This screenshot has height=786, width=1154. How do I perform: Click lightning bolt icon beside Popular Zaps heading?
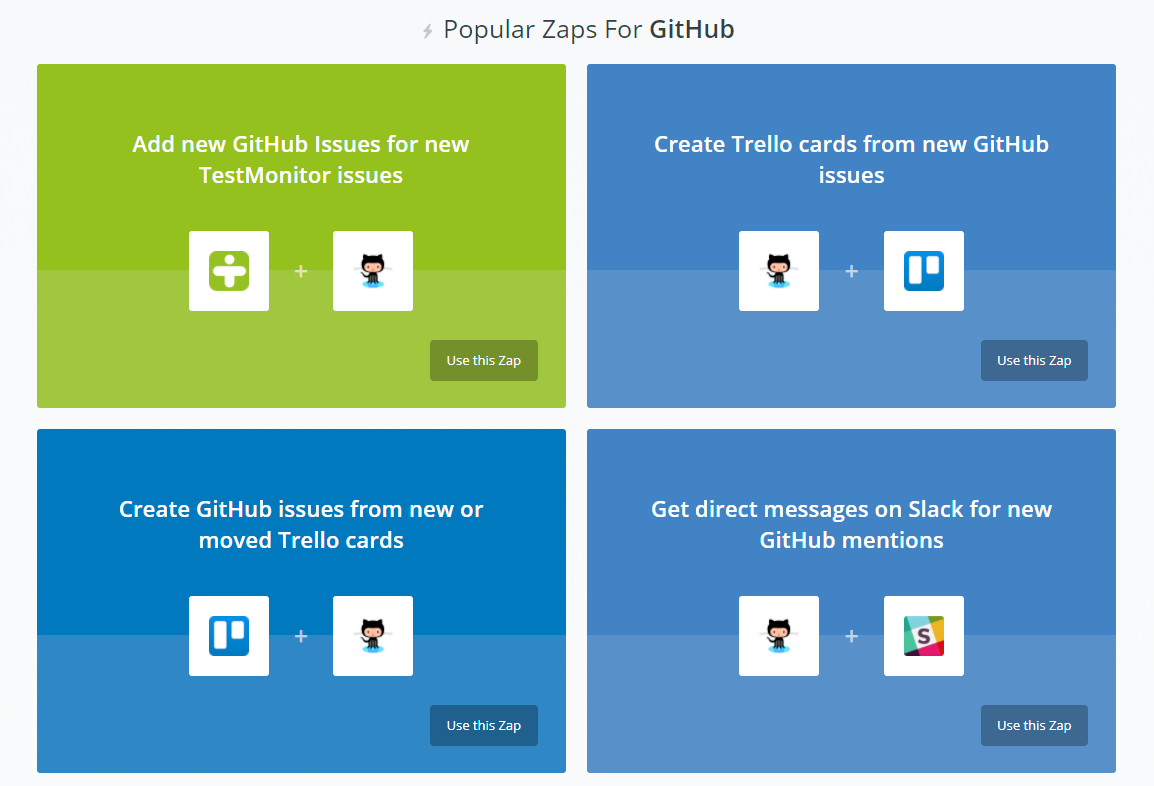[x=428, y=31]
